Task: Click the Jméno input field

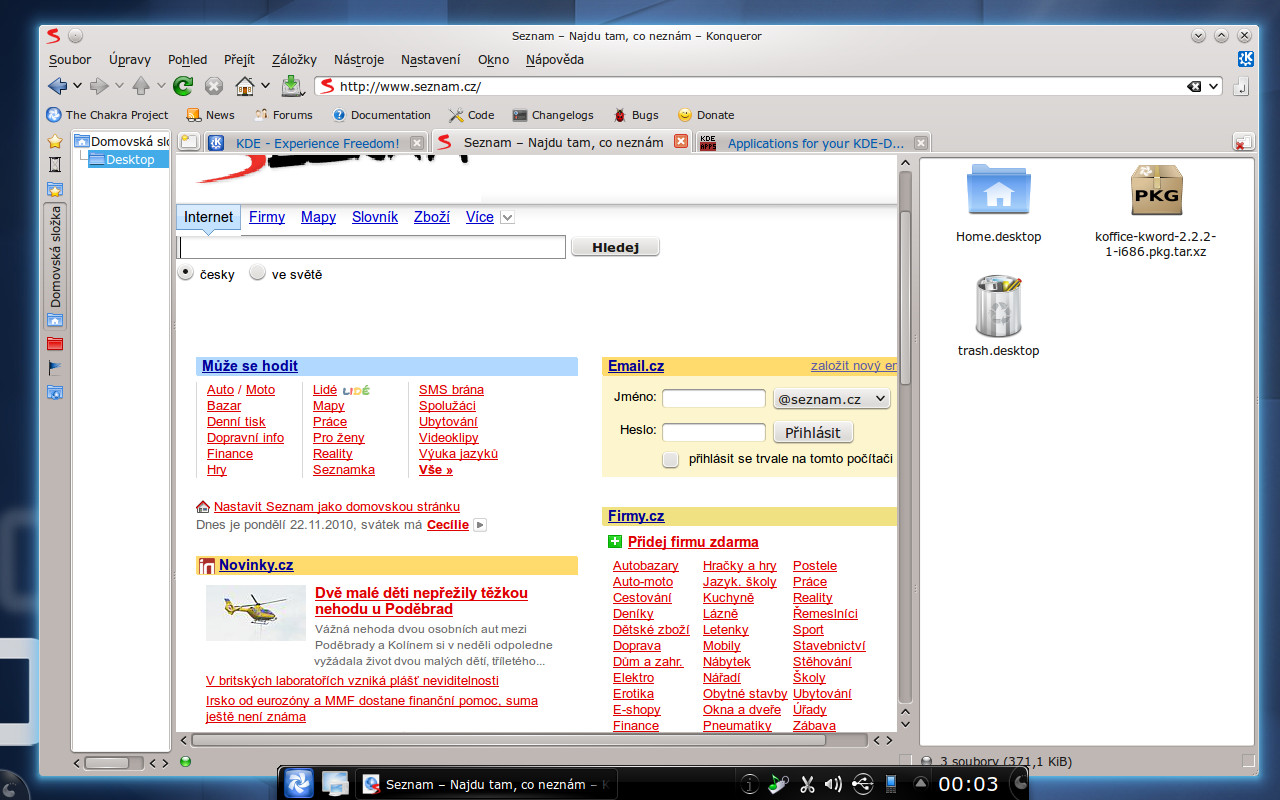Action: [713, 399]
